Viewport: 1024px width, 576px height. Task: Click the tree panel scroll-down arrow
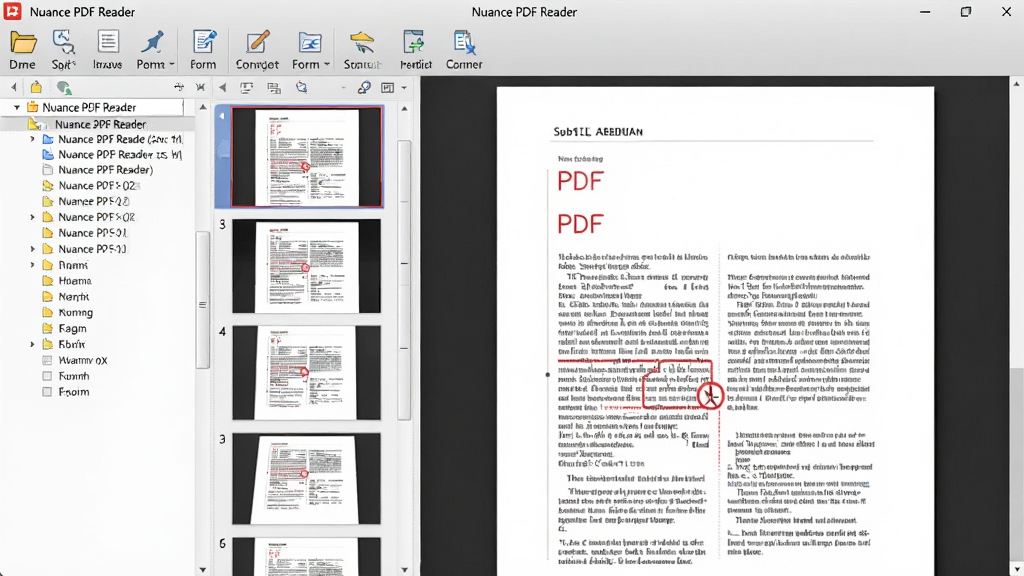[x=202, y=569]
